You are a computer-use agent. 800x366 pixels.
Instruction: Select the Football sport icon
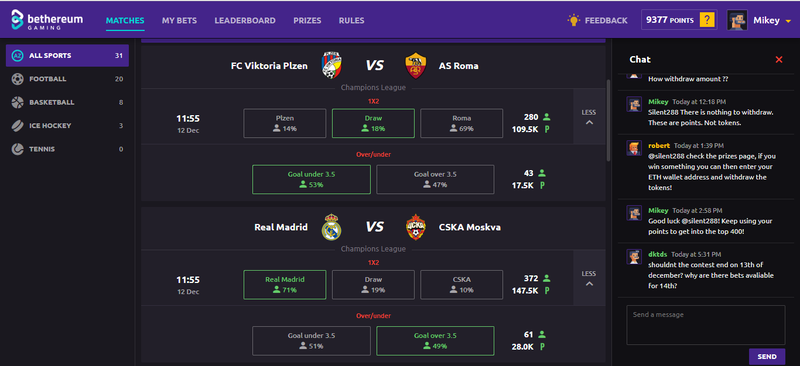pos(17,79)
